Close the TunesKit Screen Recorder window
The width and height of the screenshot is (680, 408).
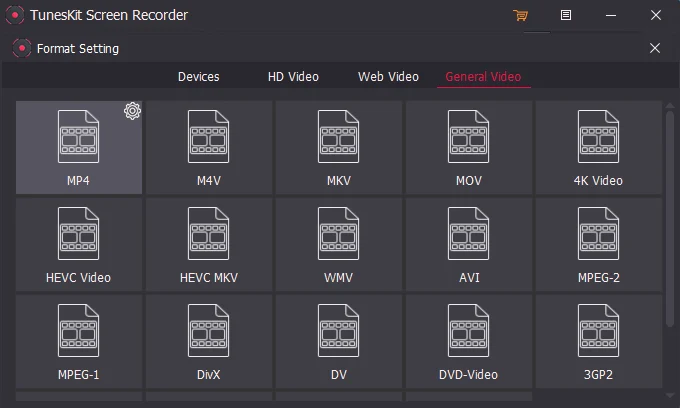(656, 15)
